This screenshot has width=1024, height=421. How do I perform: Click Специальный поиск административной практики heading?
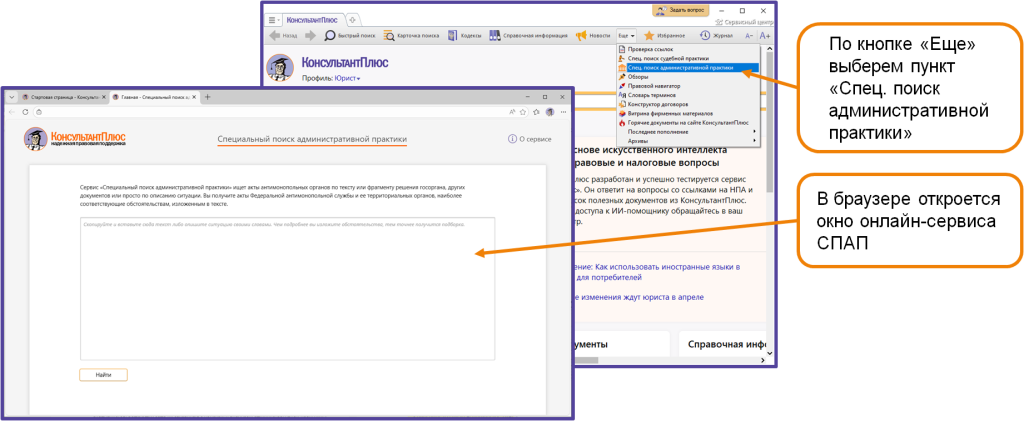pos(312,139)
